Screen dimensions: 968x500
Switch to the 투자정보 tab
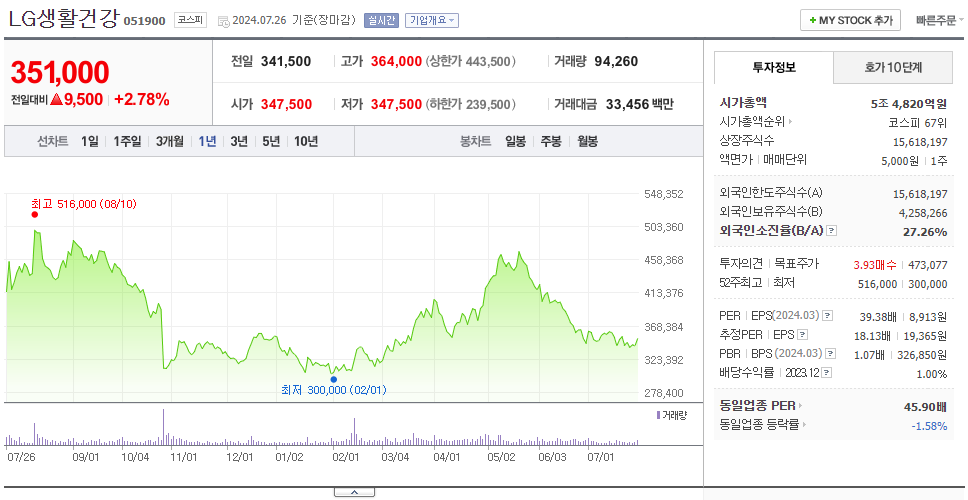(774, 67)
